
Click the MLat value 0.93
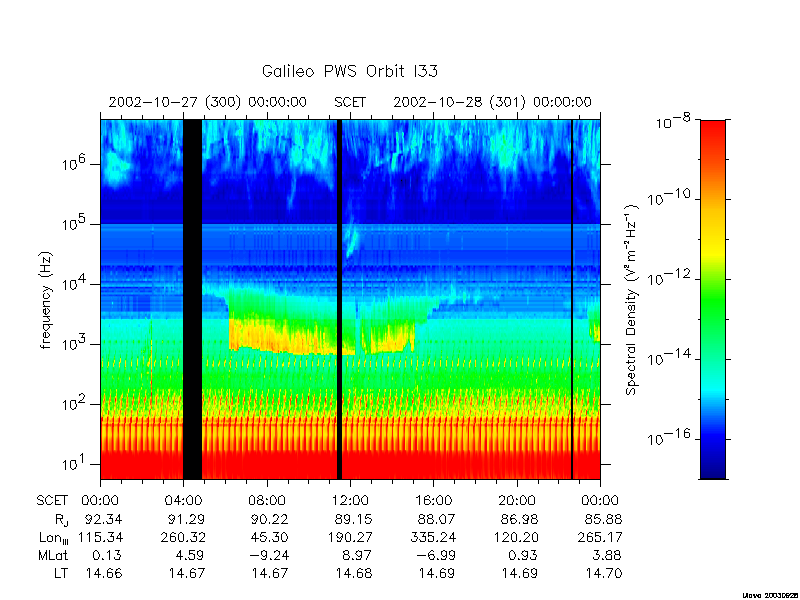tap(524, 555)
